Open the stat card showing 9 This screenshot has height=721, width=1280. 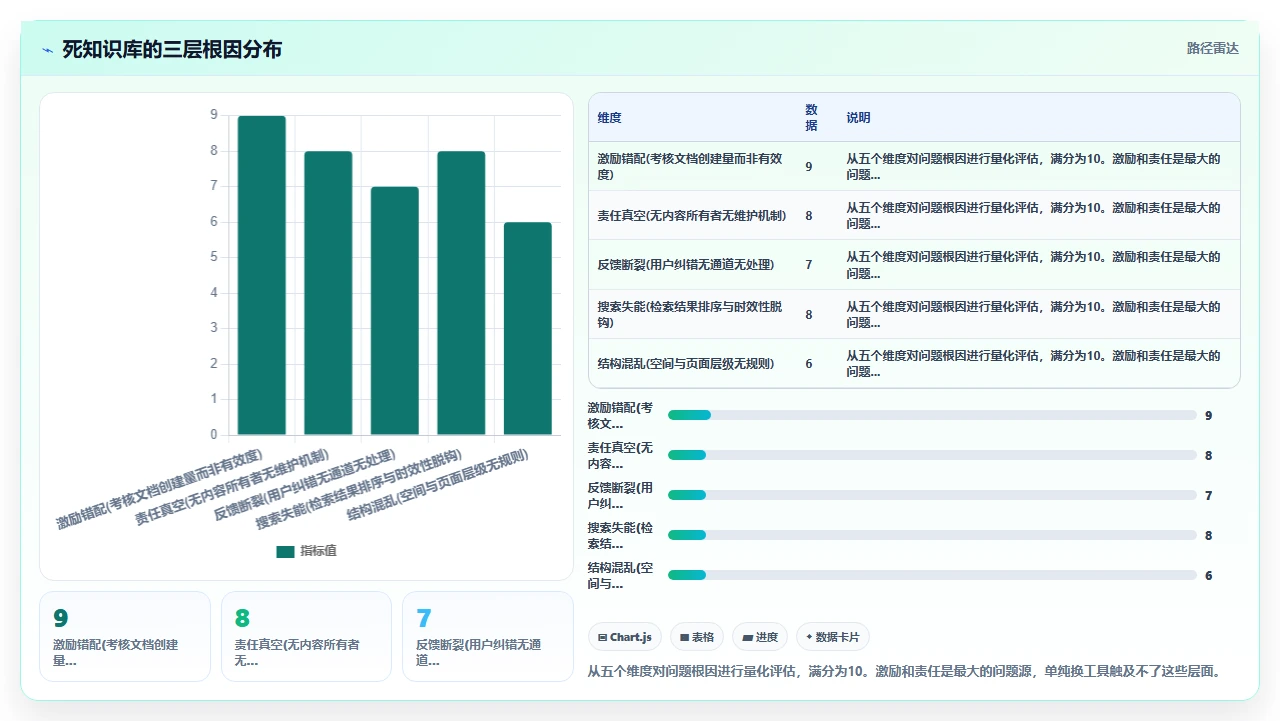pos(125,636)
